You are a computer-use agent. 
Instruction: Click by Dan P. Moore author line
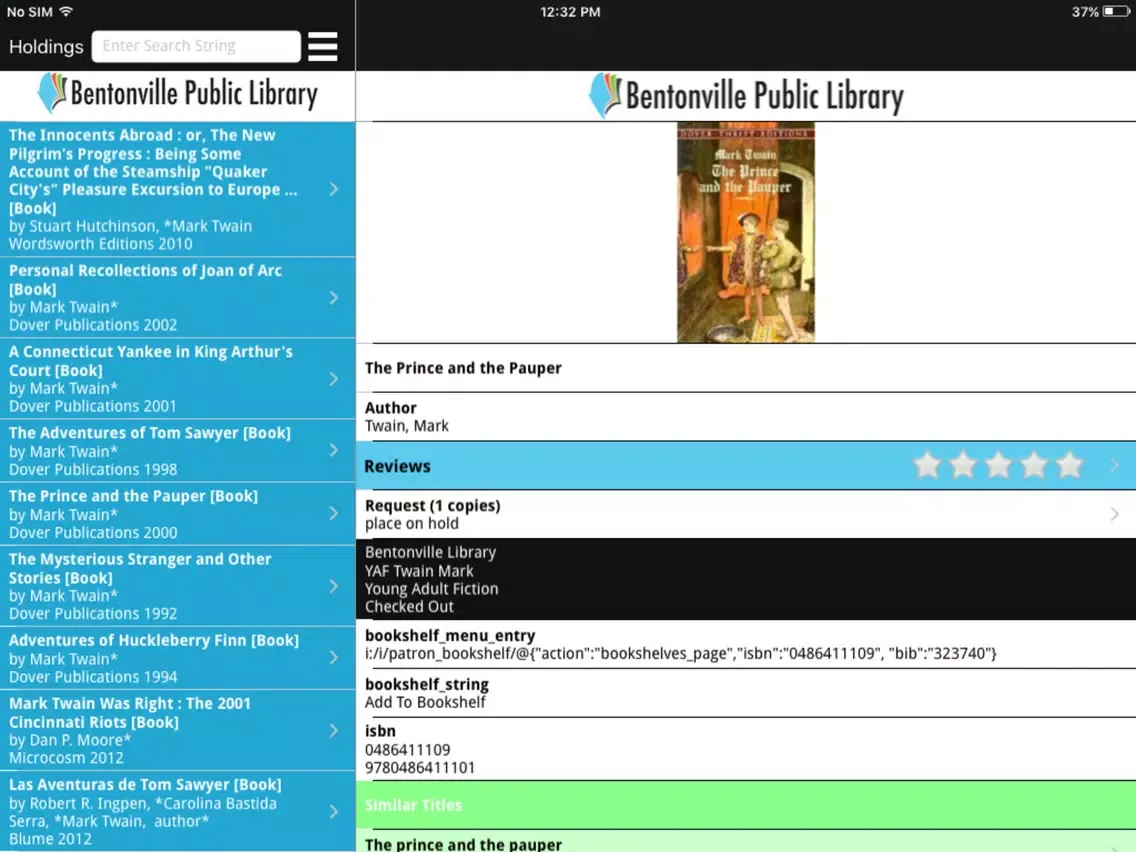click(x=70, y=740)
